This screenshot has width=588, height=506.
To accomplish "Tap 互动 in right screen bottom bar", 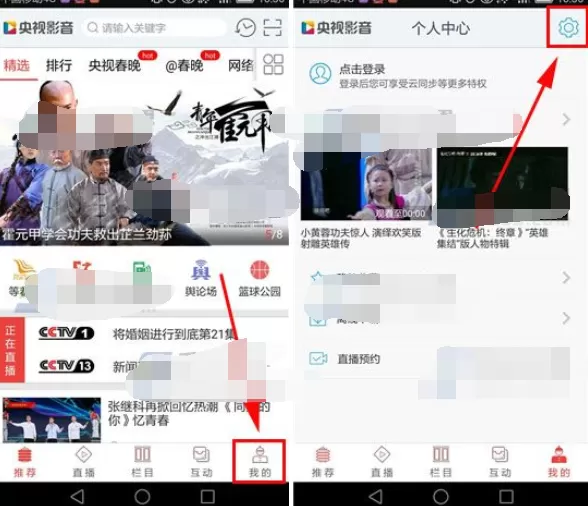I will (500, 462).
